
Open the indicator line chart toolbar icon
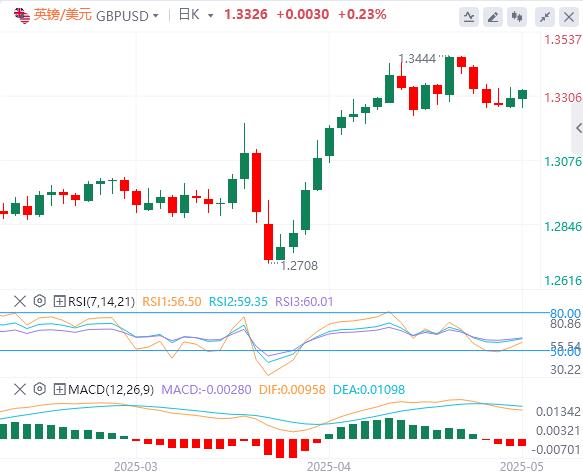[x=469, y=17]
